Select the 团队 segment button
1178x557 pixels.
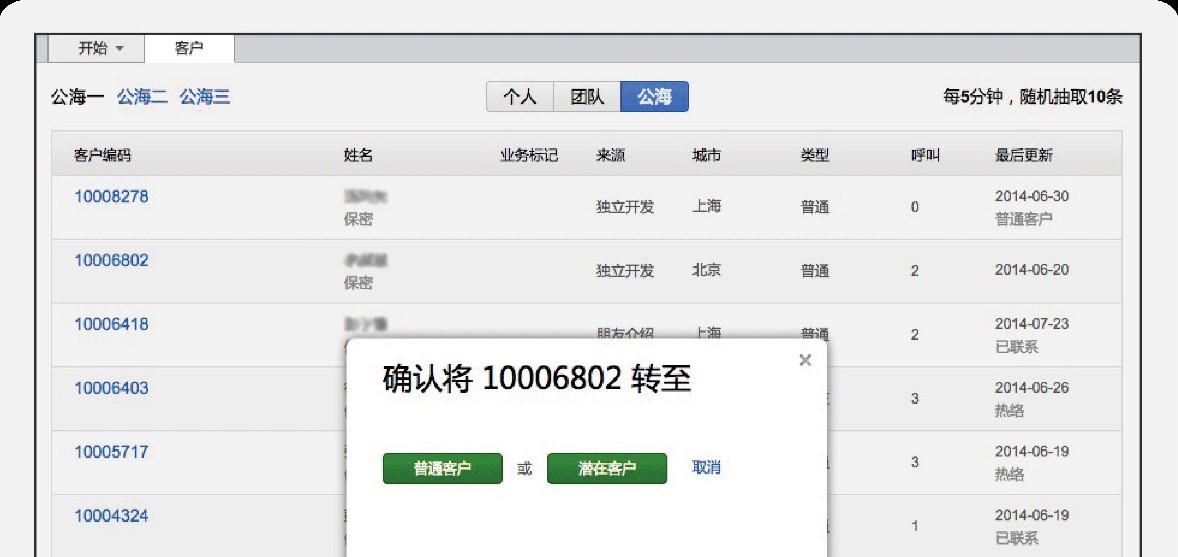587,97
